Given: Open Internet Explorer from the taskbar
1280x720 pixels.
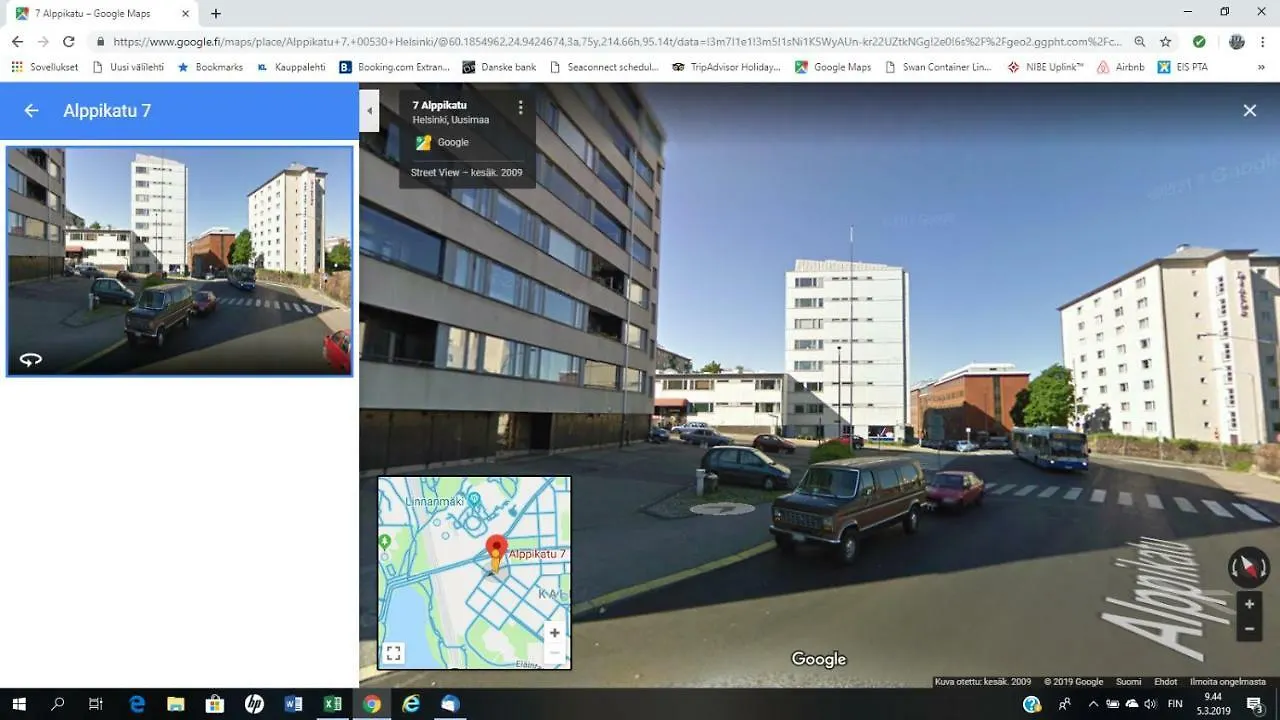Looking at the screenshot, I should pyautogui.click(x=411, y=704).
